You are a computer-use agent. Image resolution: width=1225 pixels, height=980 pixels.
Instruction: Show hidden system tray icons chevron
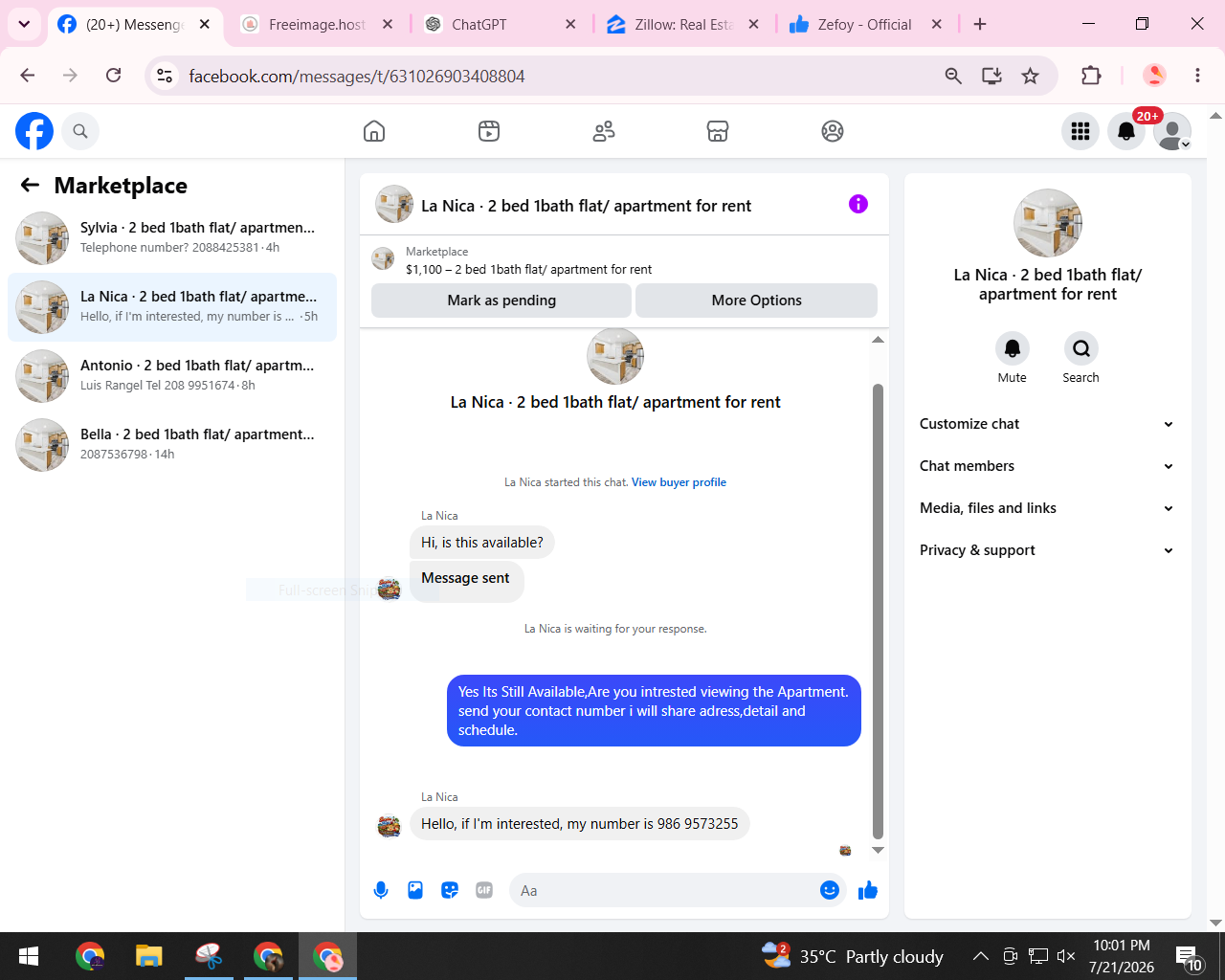coord(980,956)
